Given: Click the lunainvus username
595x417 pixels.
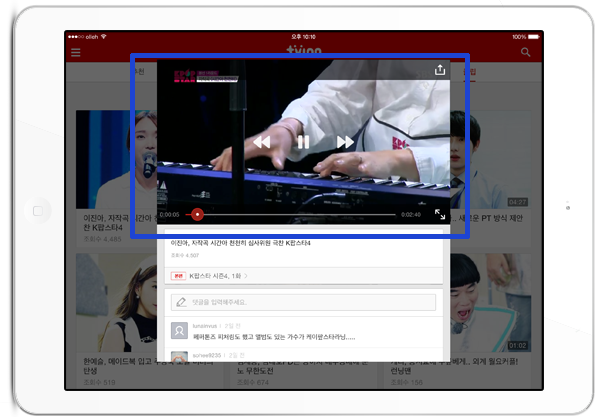Looking at the screenshot, I should click(205, 326).
